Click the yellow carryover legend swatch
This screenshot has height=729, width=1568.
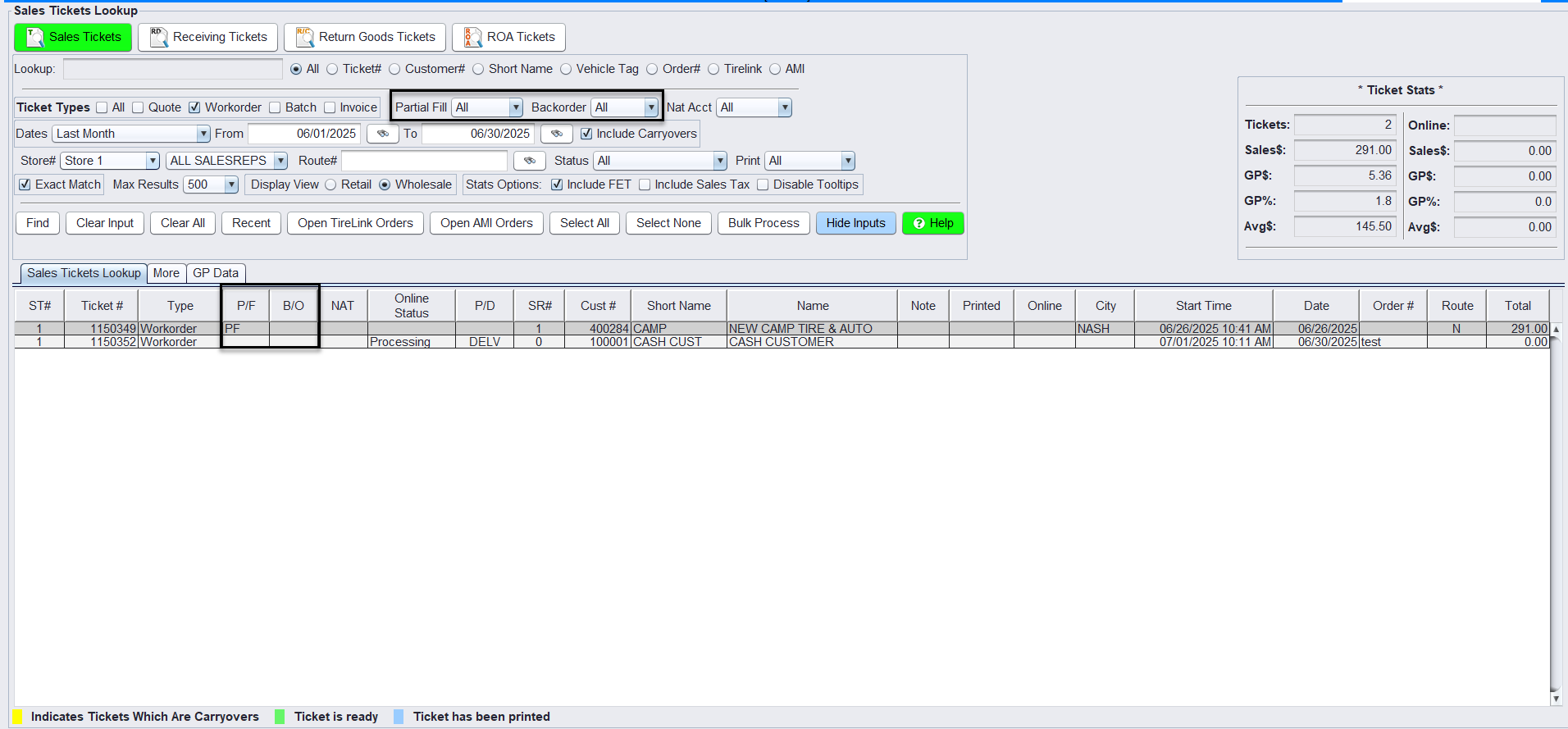18,717
